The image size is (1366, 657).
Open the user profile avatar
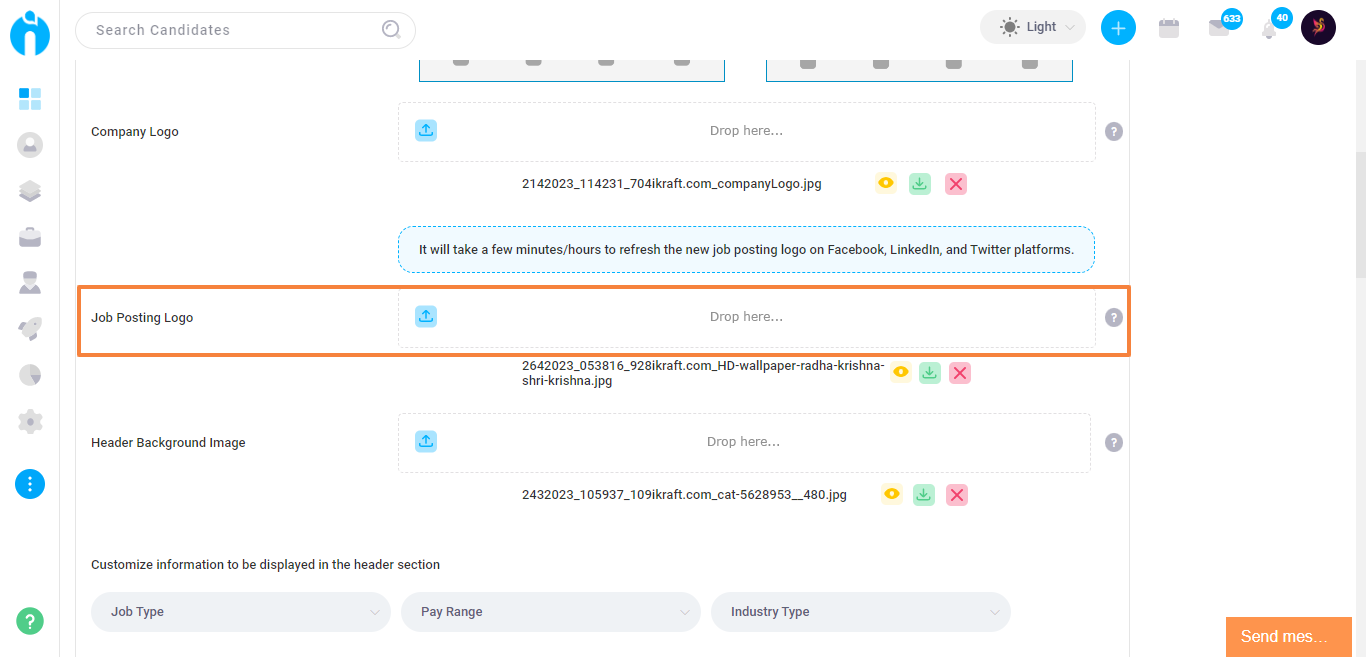(1318, 27)
